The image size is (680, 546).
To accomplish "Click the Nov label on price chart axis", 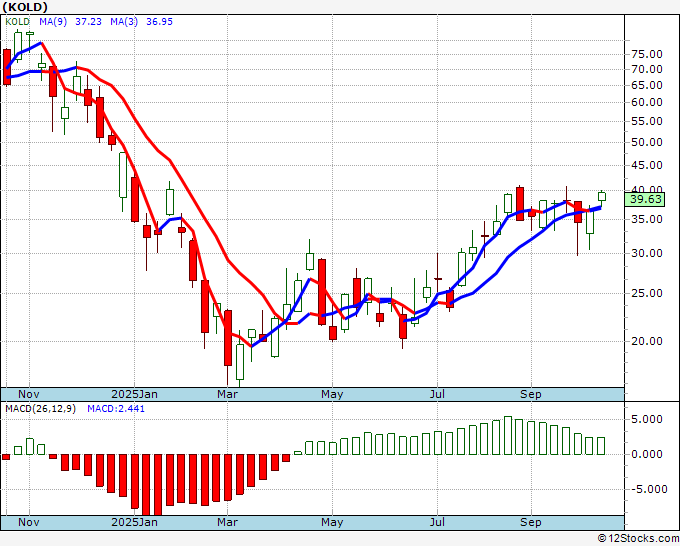I will (29, 394).
